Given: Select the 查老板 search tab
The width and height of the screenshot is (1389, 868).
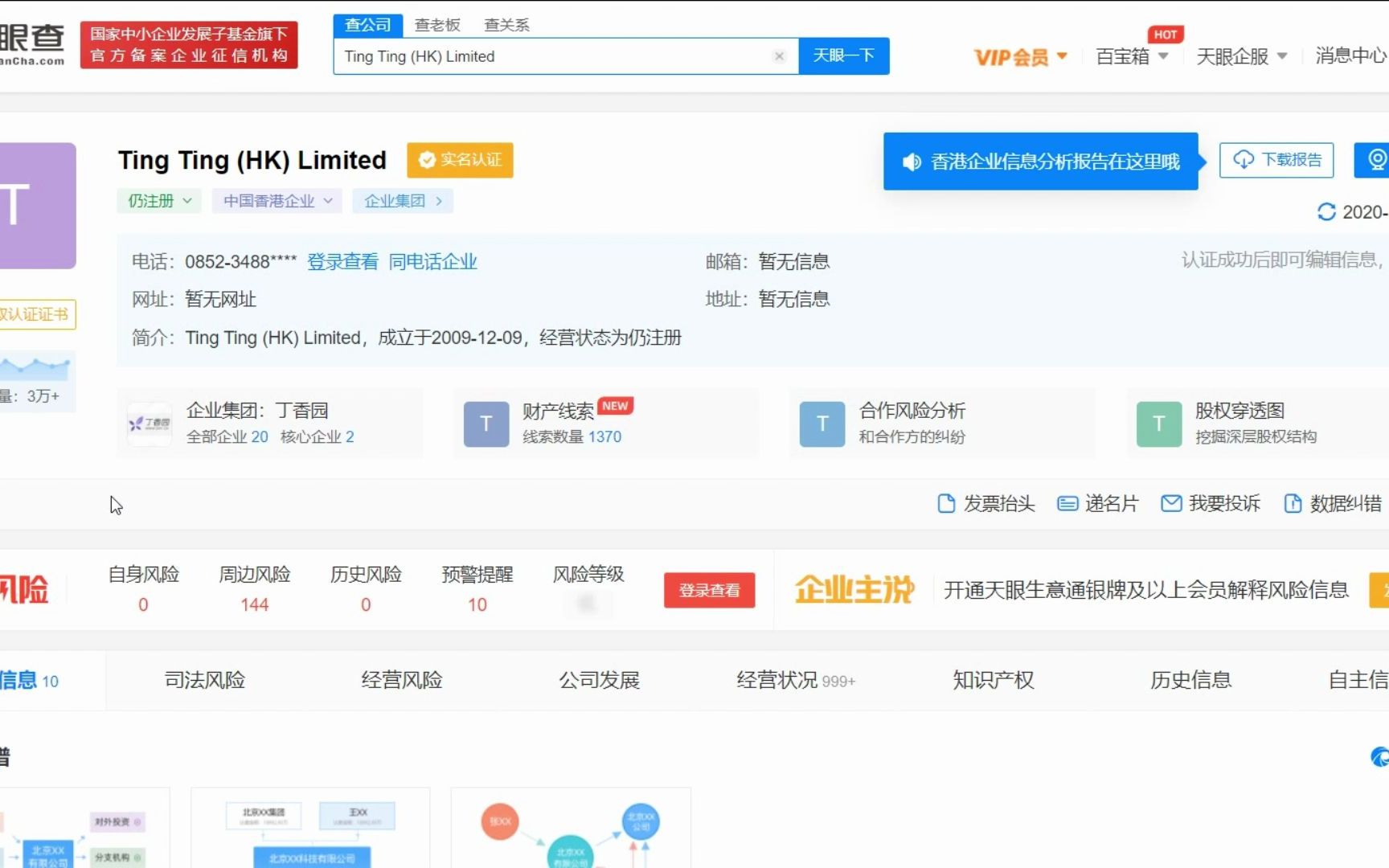Looking at the screenshot, I should click(x=437, y=25).
